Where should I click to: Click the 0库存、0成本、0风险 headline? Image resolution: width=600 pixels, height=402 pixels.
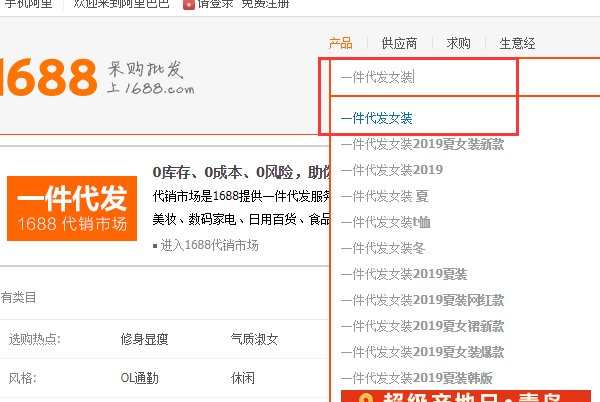(x=242, y=172)
